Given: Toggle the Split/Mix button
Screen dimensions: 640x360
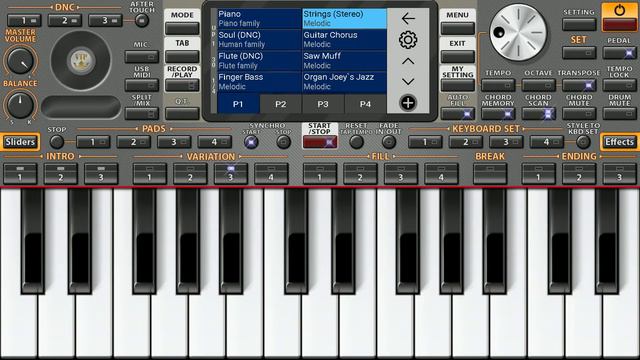Looking at the screenshot, I should click(142, 113).
